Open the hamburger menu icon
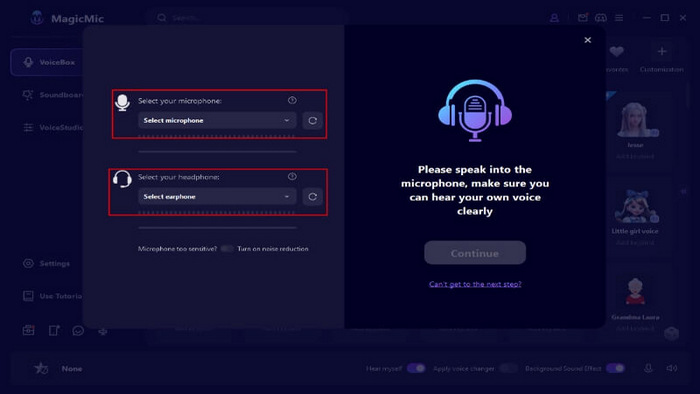Viewport: 700px width, 394px height. click(619, 18)
